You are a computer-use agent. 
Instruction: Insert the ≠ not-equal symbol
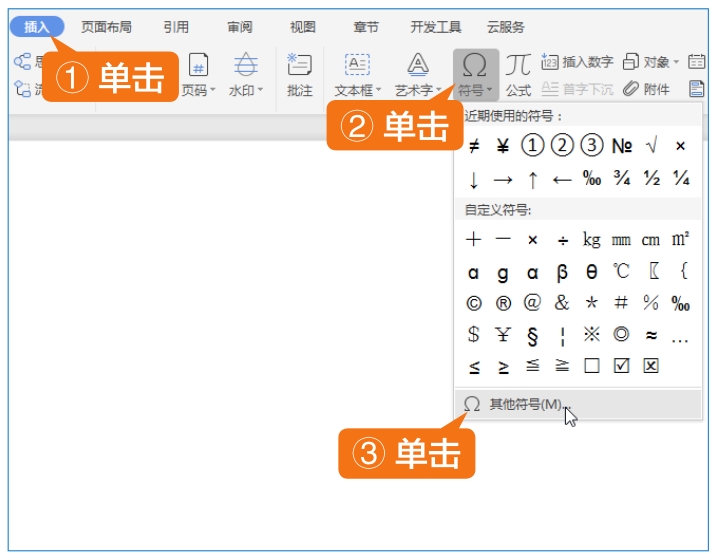pyautogui.click(x=474, y=146)
